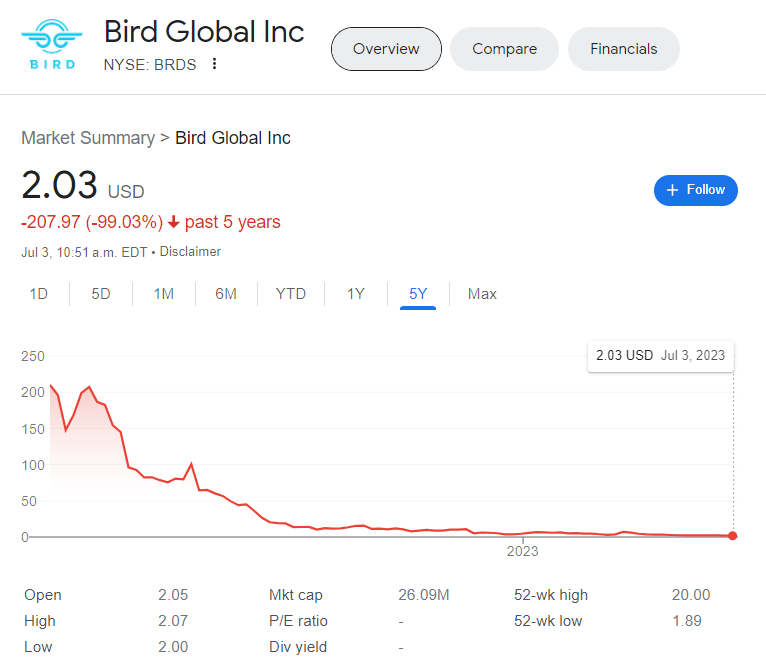
Task: Go to the Financials tab
Action: 623,49
